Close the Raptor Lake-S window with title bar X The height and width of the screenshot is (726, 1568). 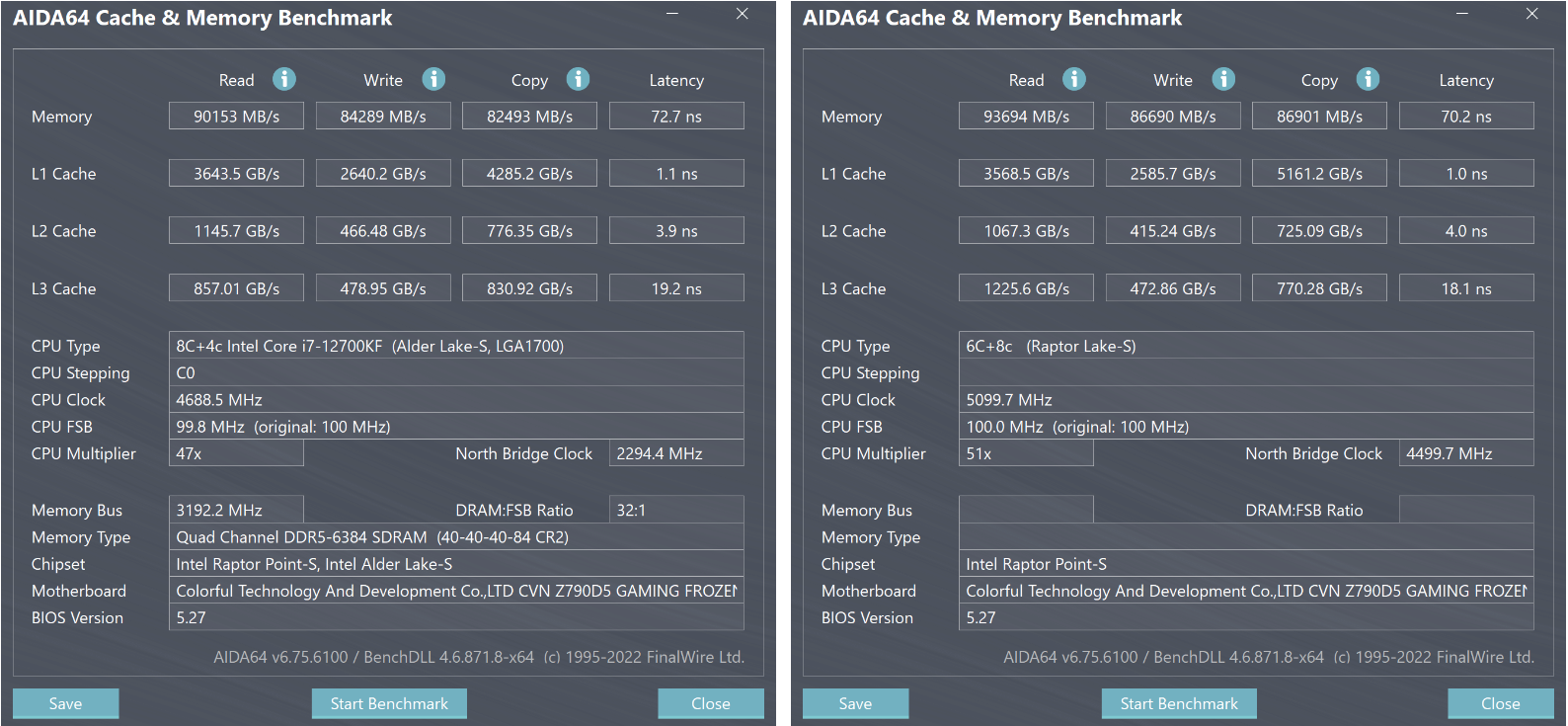tap(1532, 14)
